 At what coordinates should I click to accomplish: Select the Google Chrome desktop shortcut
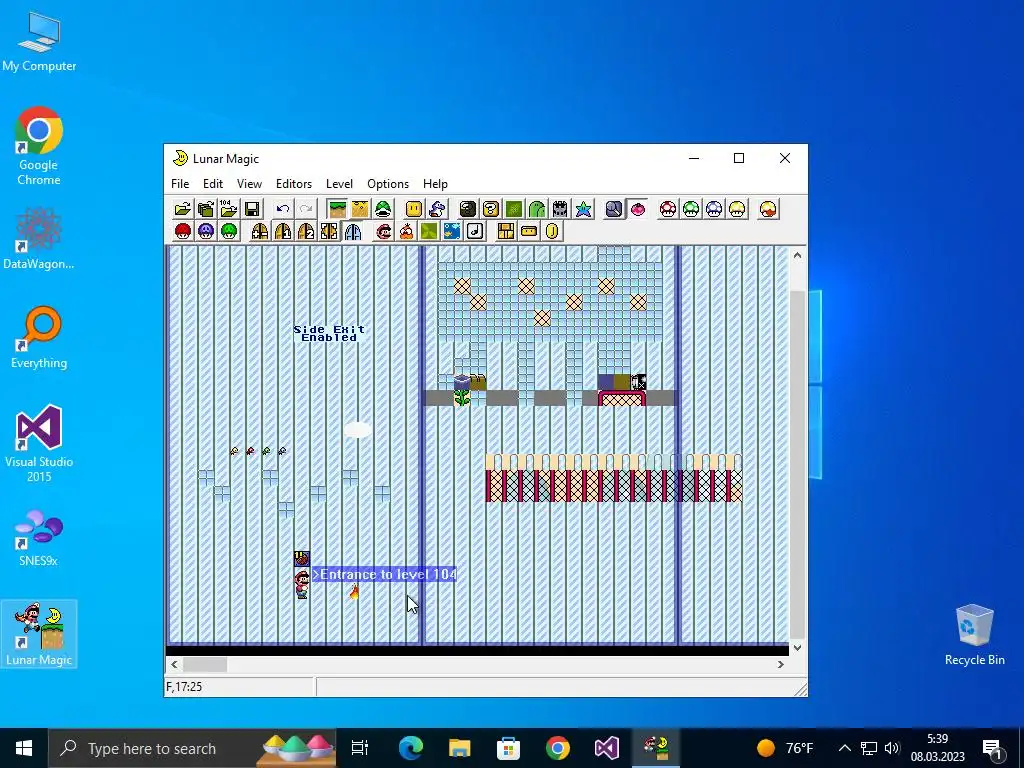(x=39, y=147)
